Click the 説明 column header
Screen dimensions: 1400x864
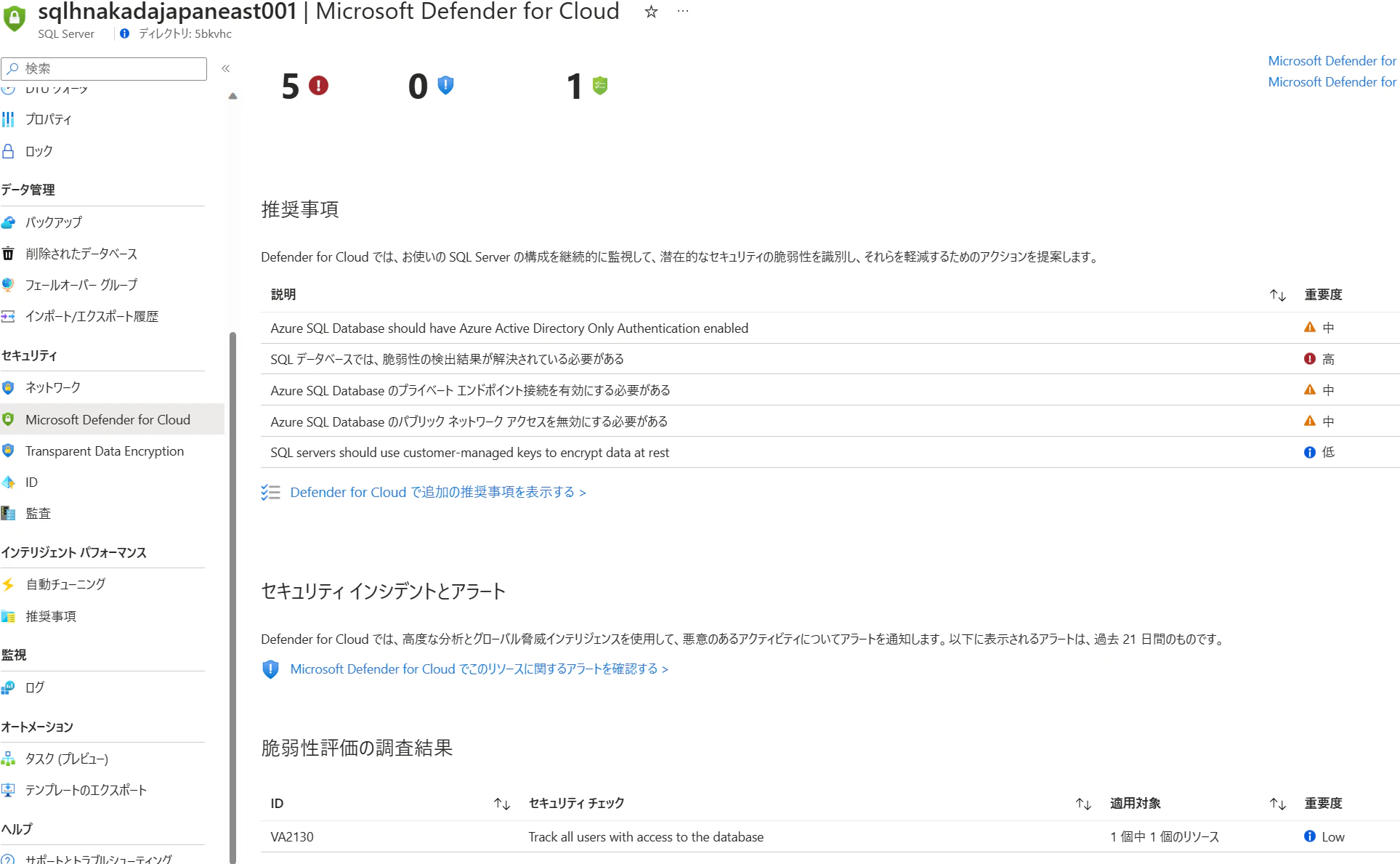pyautogui.click(x=283, y=294)
